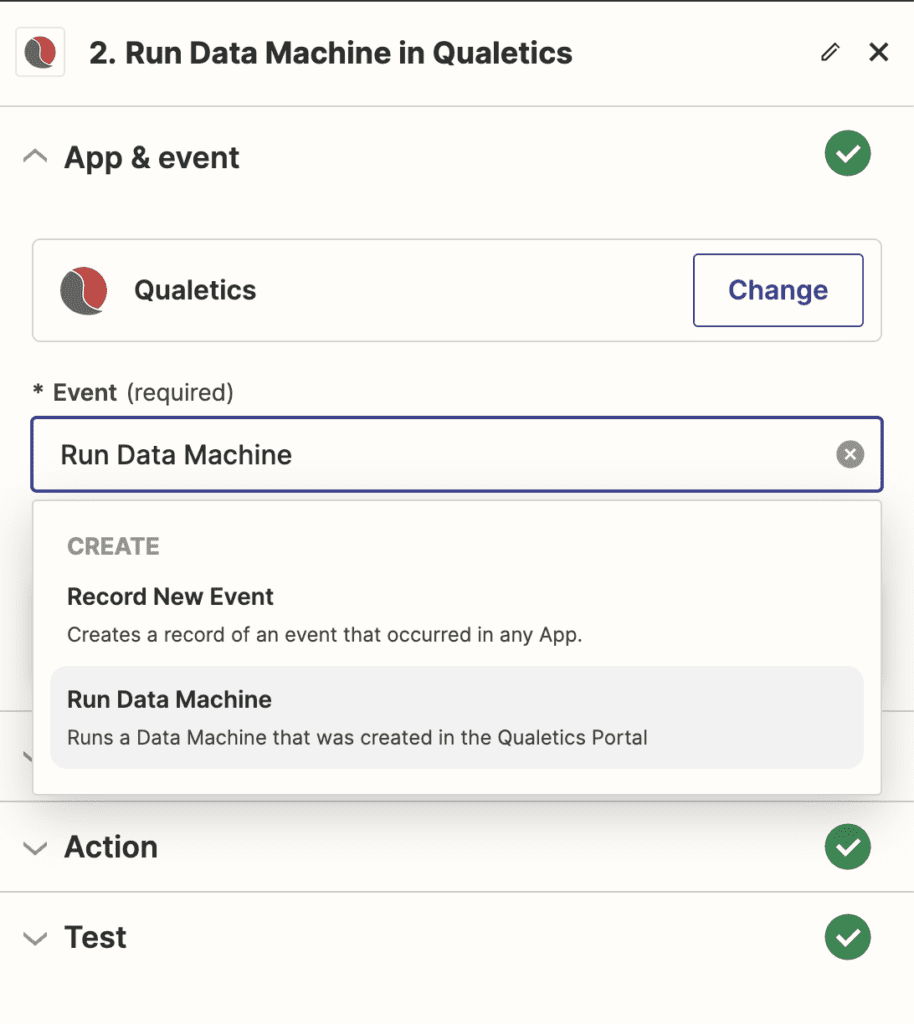Collapse the App & event section
Viewport: 914px width, 1024px height.
click(x=35, y=156)
